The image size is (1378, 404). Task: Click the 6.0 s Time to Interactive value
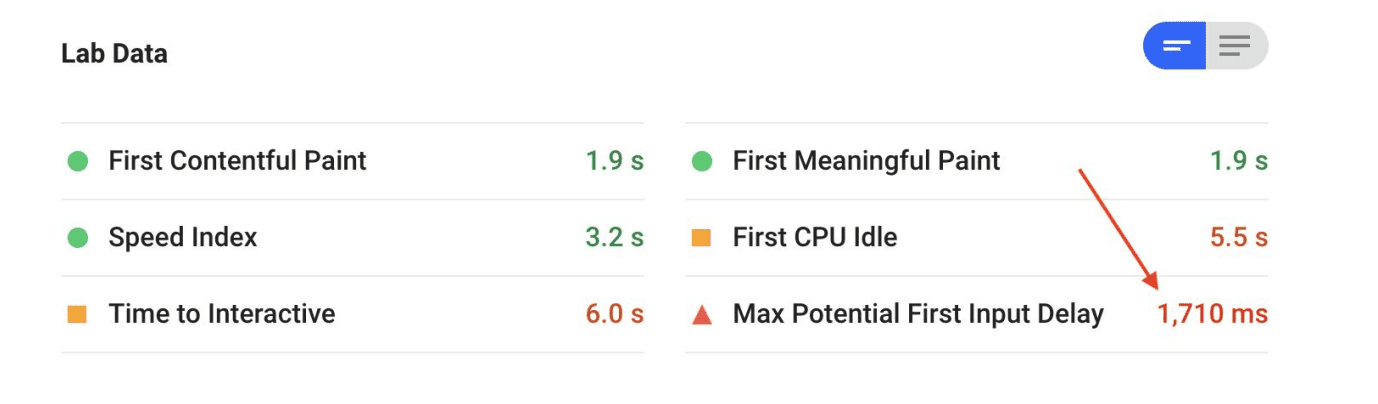pyautogui.click(x=614, y=315)
